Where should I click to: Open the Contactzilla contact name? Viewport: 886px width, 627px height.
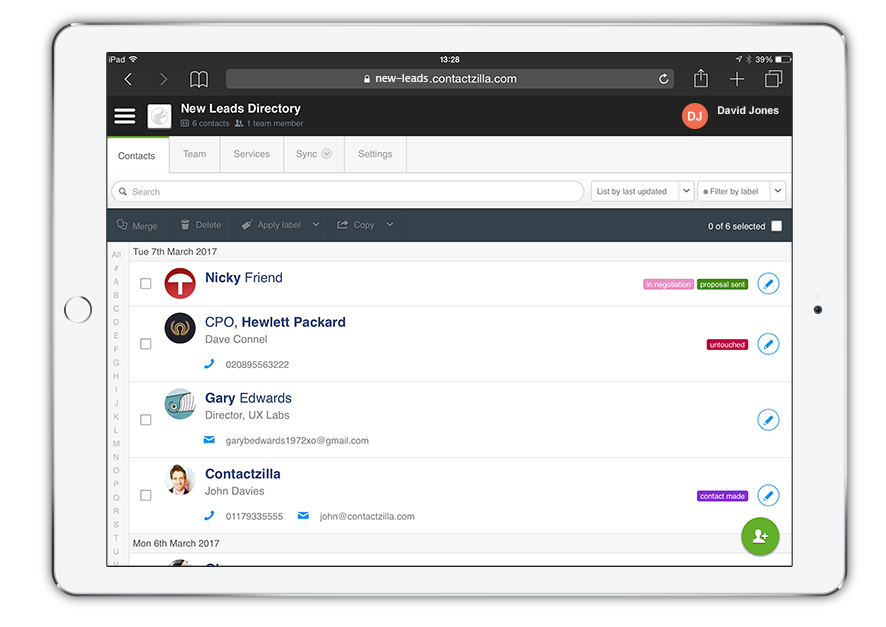pyautogui.click(x=242, y=474)
